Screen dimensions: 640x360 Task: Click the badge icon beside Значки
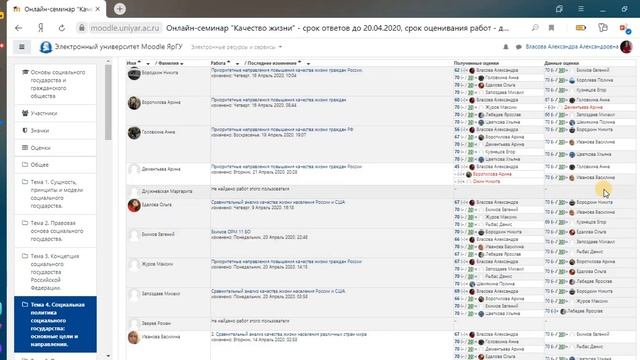25,130
